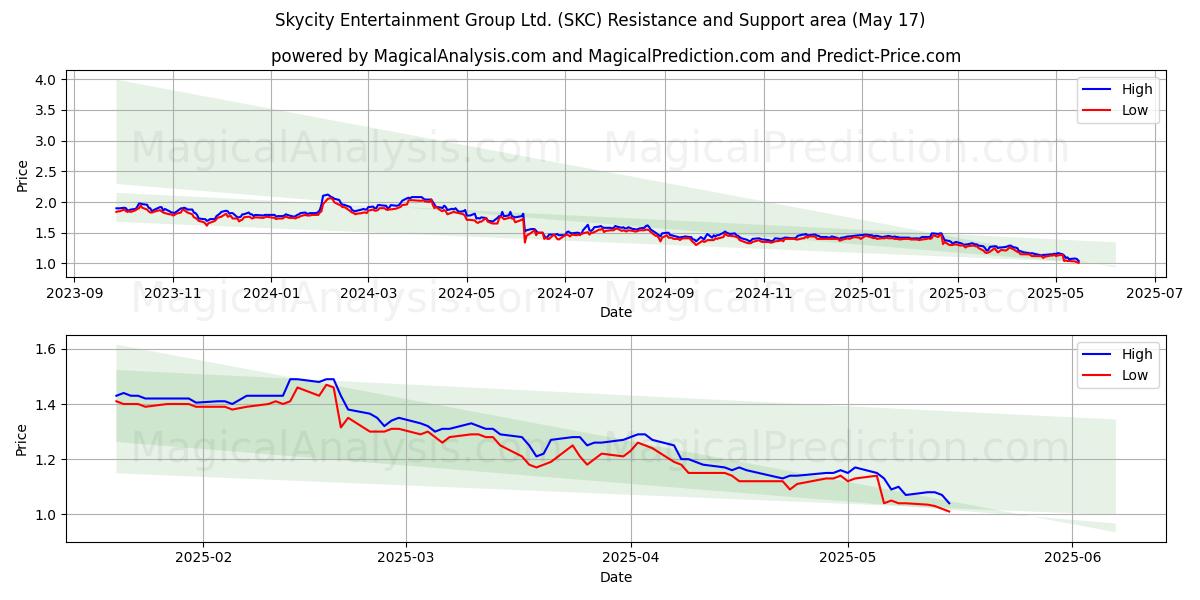Click the '2024-03' x-axis label
Screen dimensions: 1200x600
368,294
